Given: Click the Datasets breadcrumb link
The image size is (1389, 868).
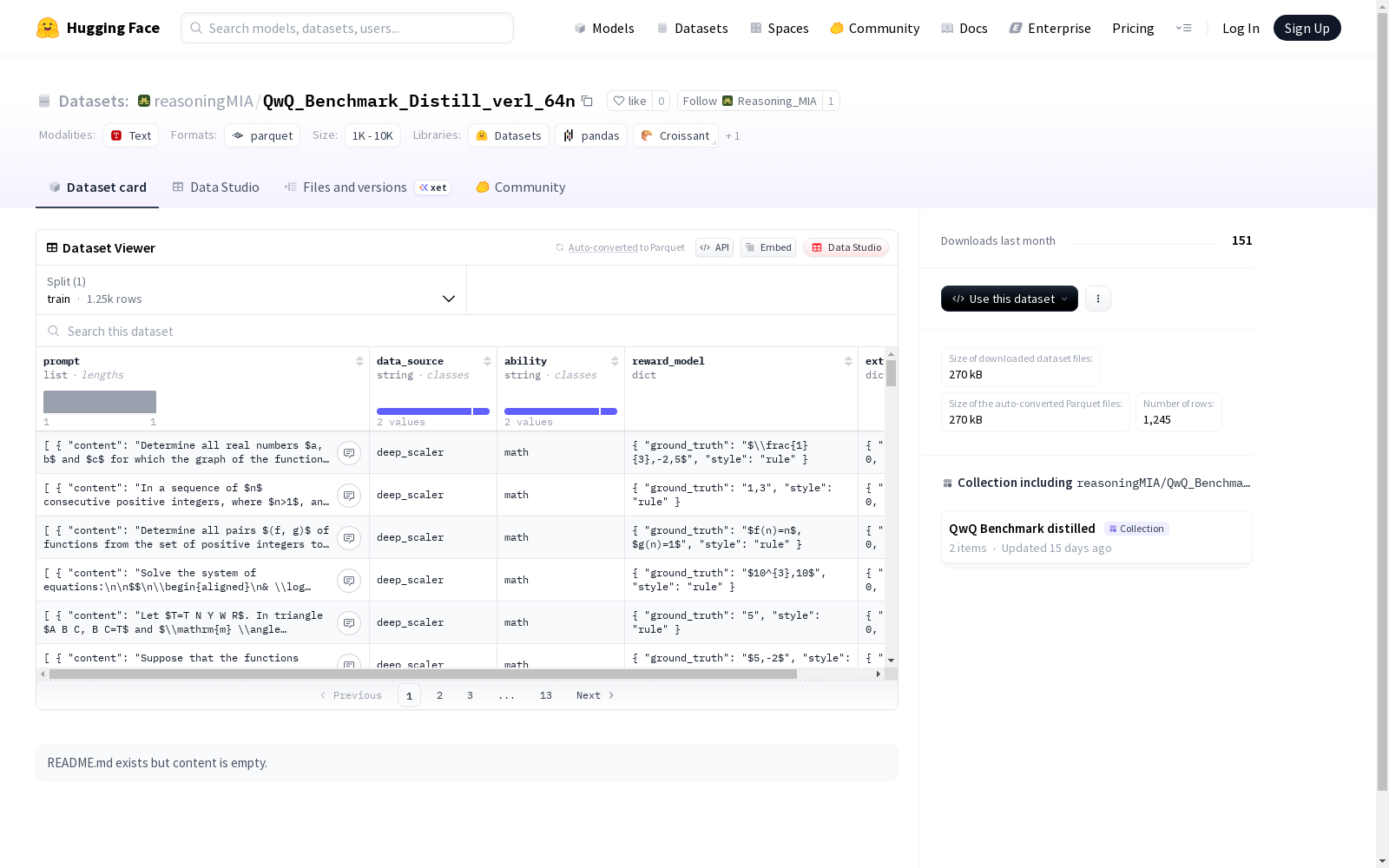Looking at the screenshot, I should [x=93, y=101].
